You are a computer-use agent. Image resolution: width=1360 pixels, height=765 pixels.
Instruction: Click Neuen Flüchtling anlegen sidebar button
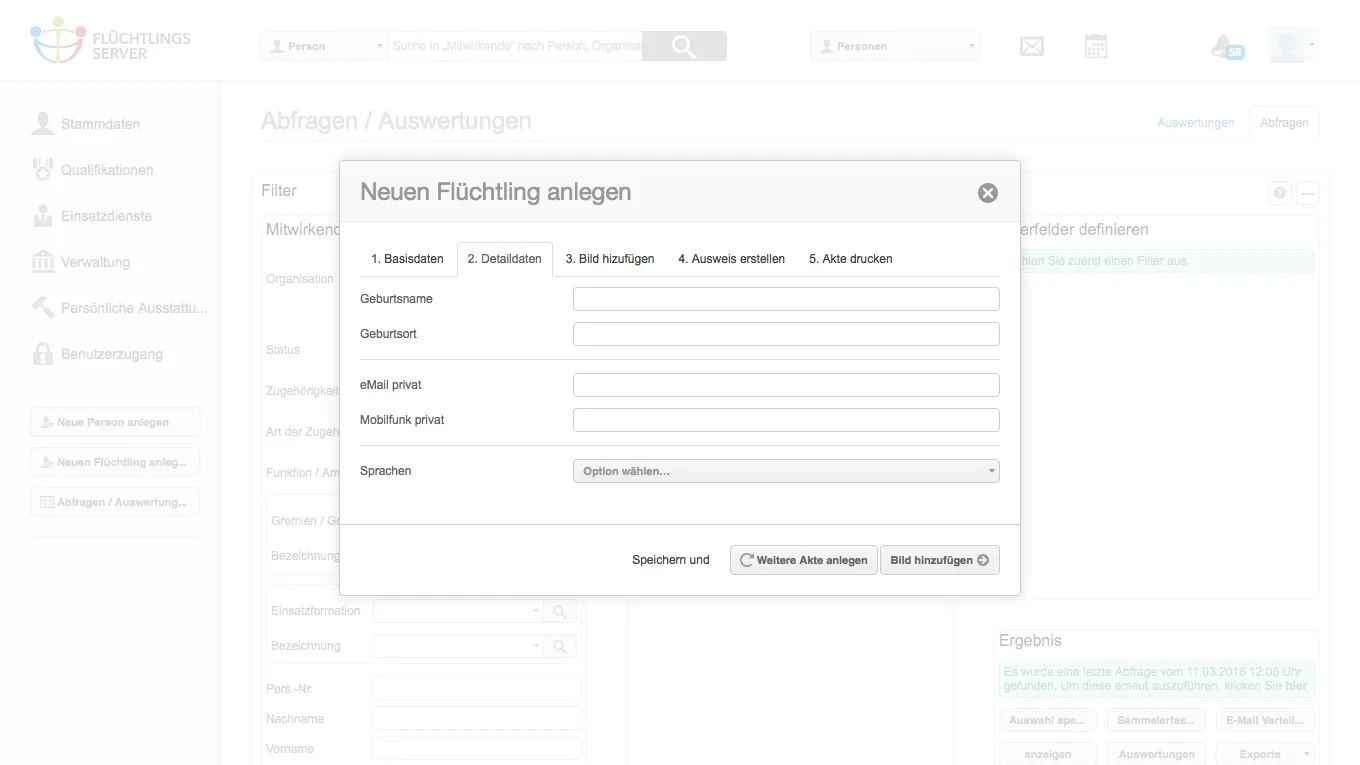(115, 462)
